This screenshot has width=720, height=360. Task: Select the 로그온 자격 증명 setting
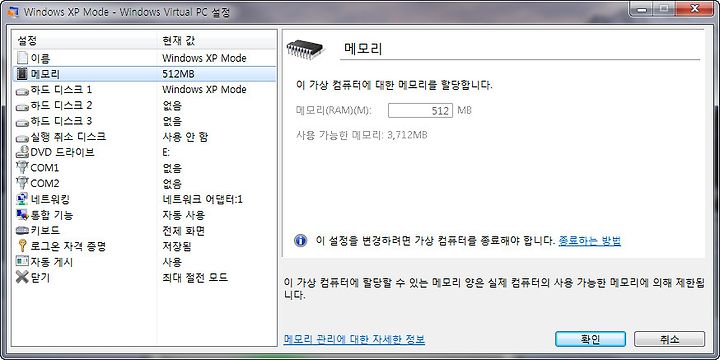point(145,246)
